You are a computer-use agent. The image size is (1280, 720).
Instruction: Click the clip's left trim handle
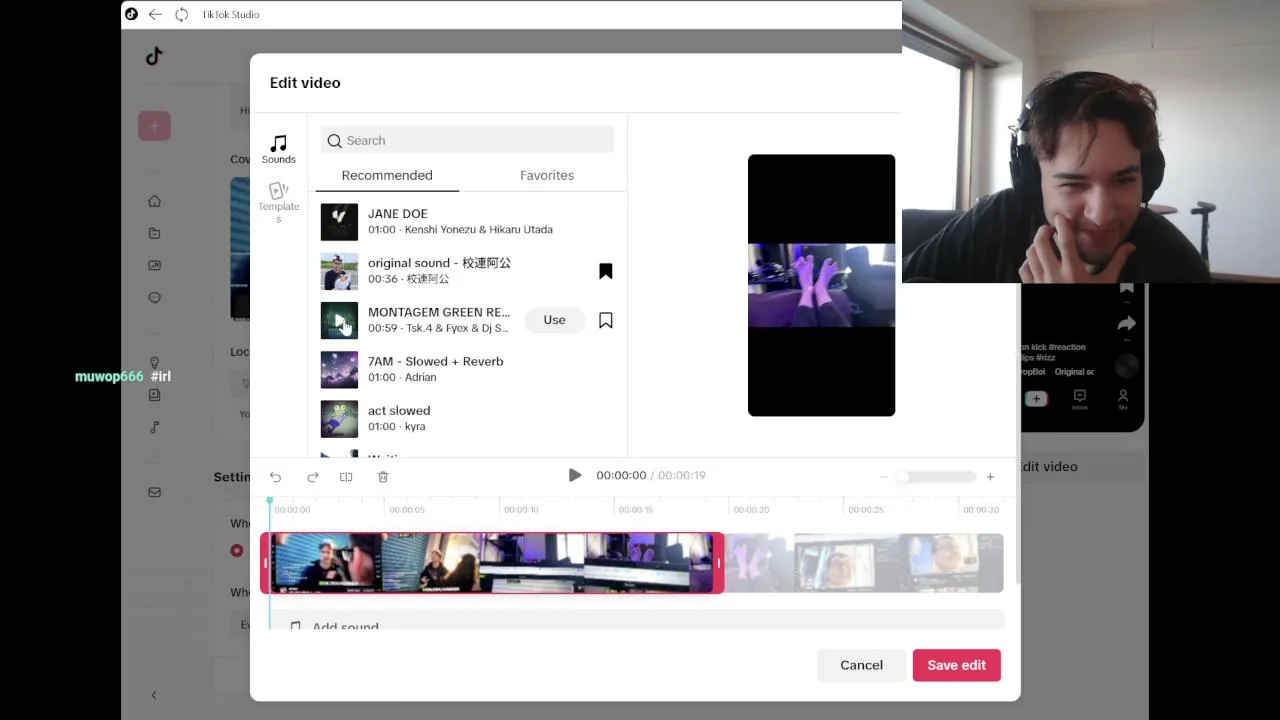coord(266,563)
